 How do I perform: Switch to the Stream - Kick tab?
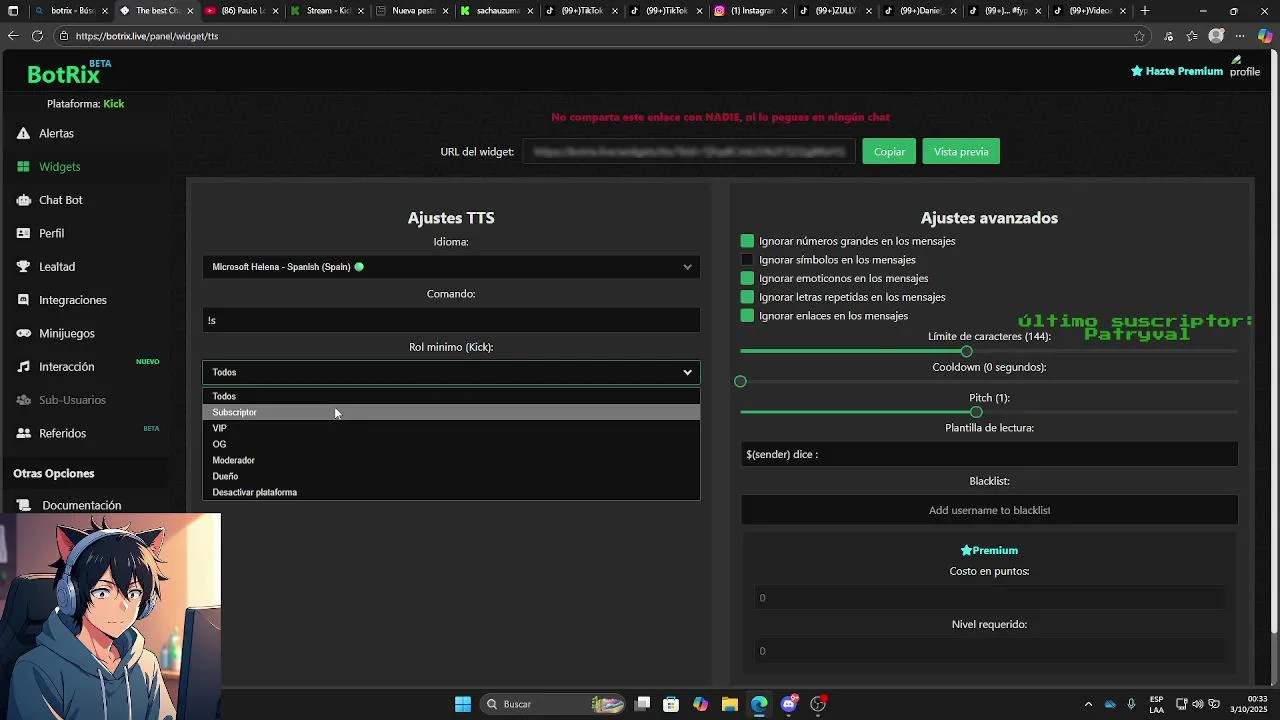coord(325,11)
